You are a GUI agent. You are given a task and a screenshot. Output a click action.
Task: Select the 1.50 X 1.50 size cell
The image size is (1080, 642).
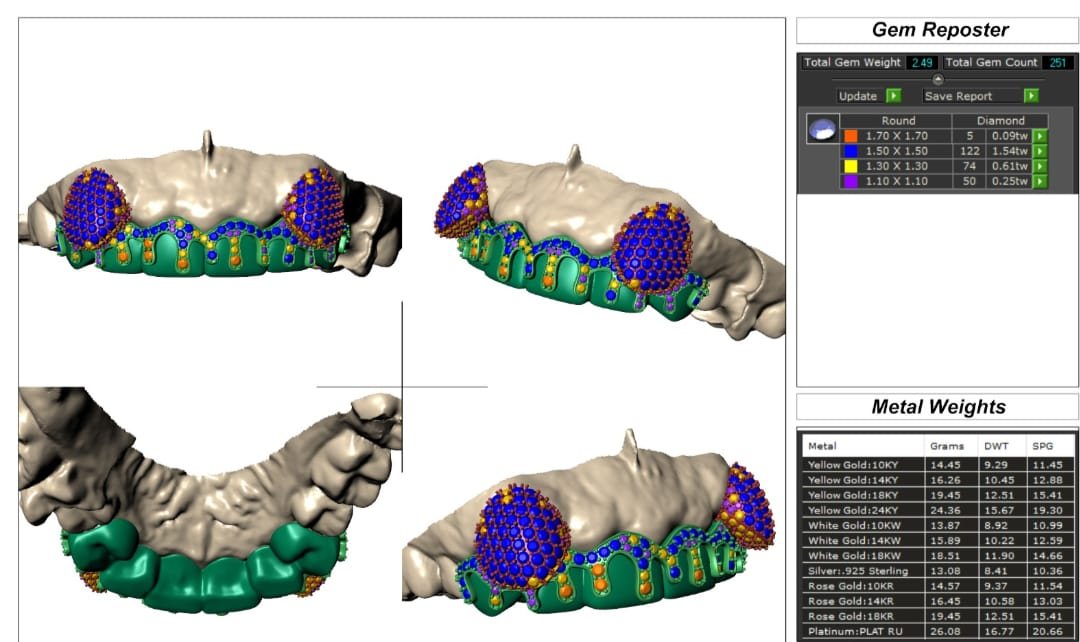point(897,151)
